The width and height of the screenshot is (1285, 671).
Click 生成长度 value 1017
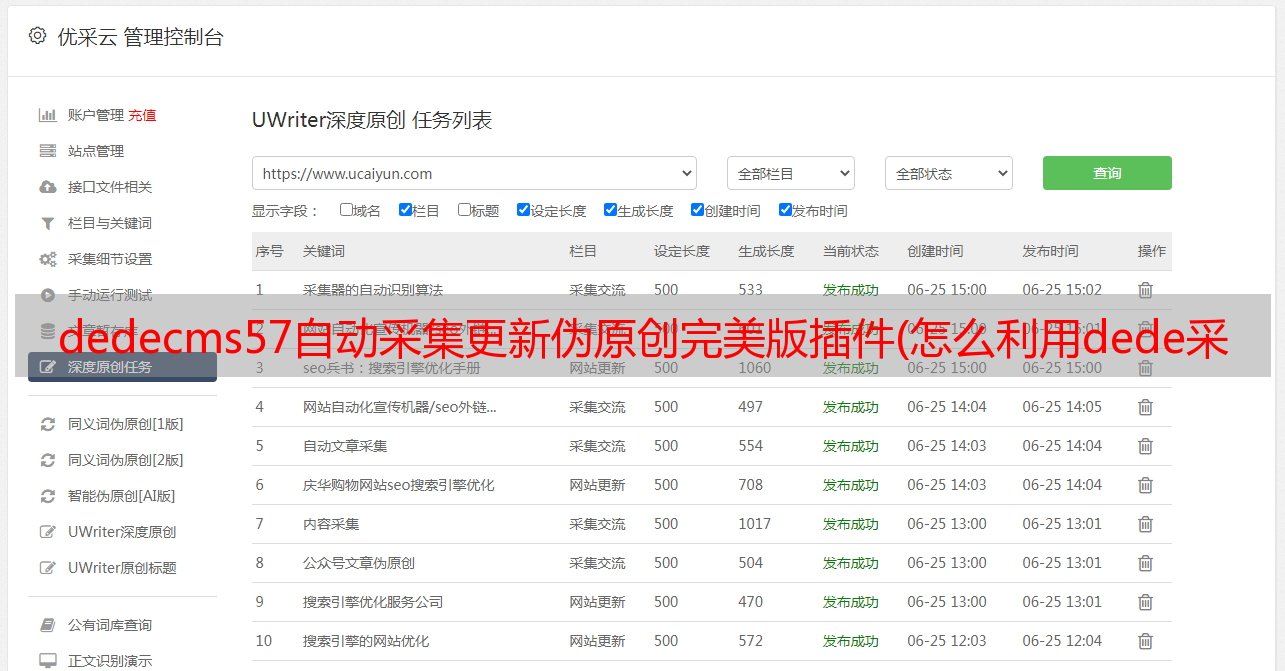[755, 524]
